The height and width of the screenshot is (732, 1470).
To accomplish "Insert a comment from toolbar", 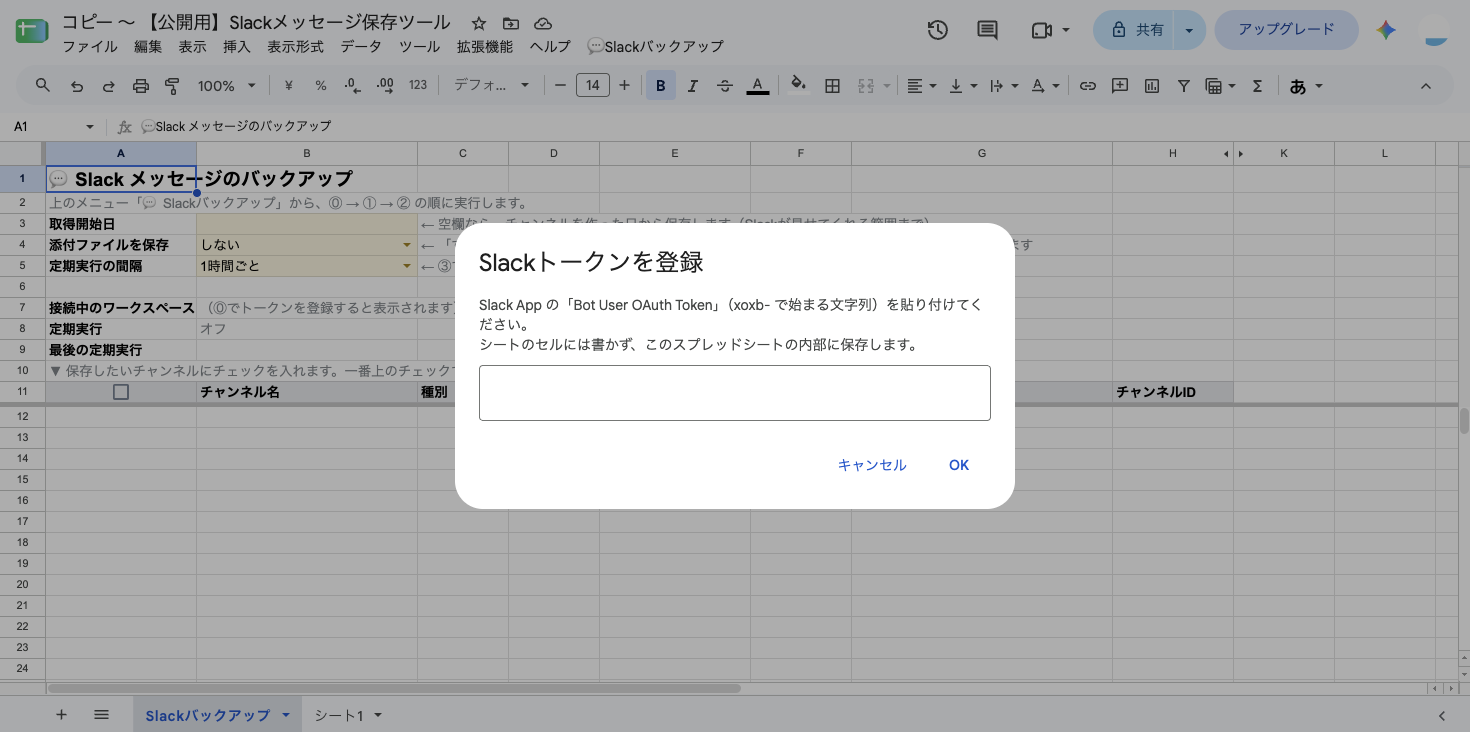I will click(x=1120, y=86).
